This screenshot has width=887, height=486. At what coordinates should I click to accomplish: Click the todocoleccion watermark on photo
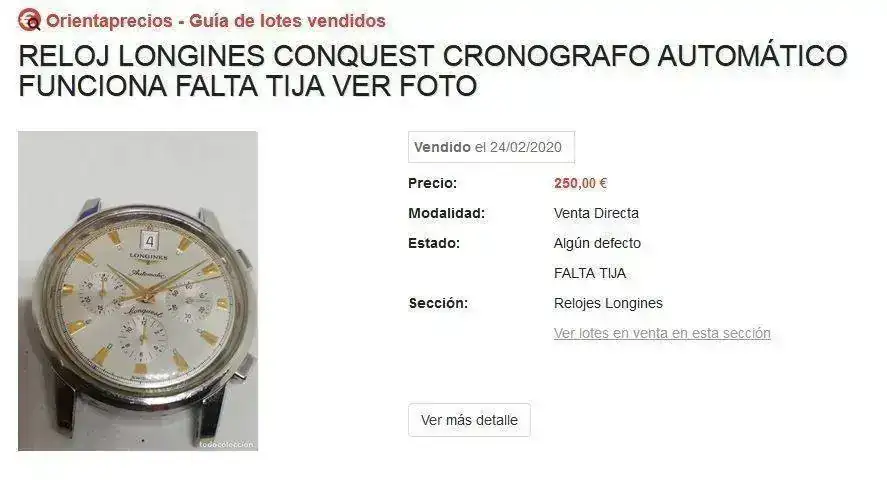pos(226,445)
